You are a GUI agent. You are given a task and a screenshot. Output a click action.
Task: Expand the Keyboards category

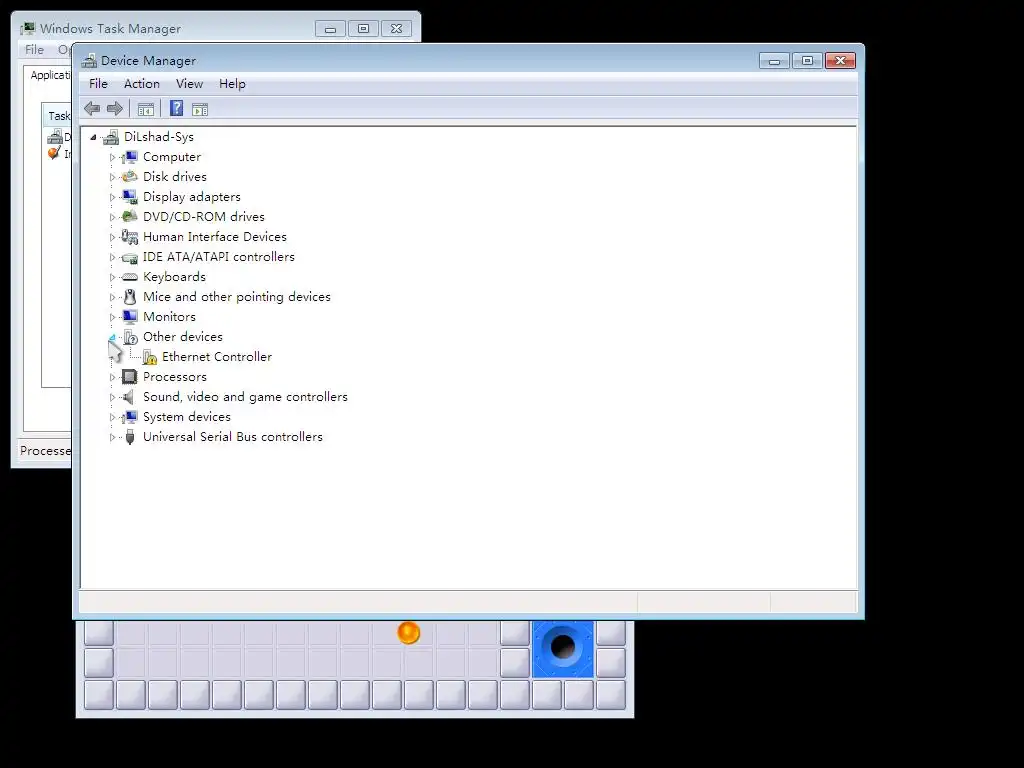click(x=112, y=277)
